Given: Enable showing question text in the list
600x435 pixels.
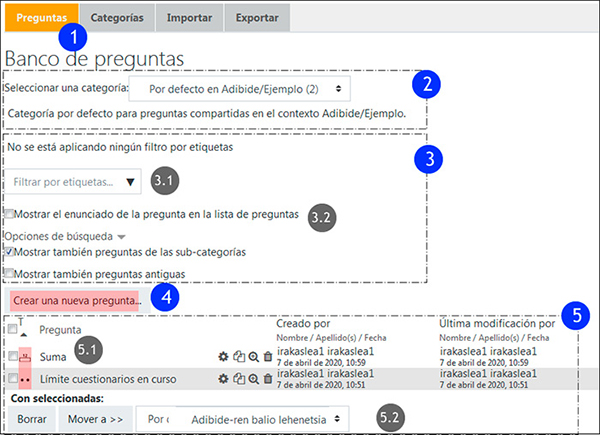Looking at the screenshot, I should [x=10, y=214].
